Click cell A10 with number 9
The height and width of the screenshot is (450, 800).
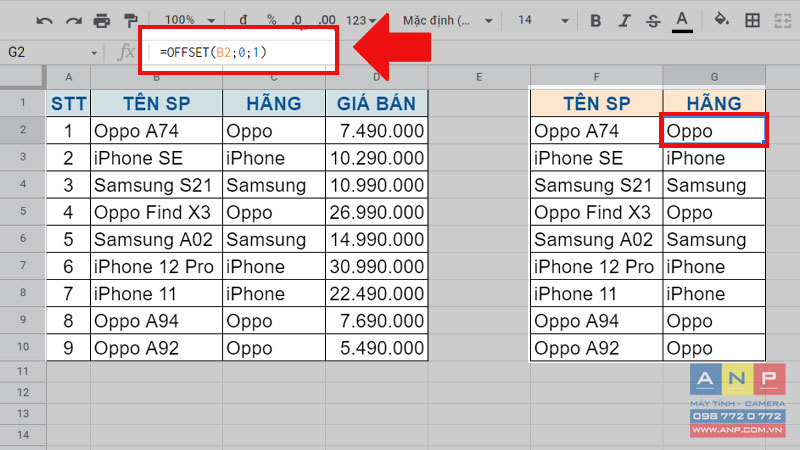coord(68,348)
